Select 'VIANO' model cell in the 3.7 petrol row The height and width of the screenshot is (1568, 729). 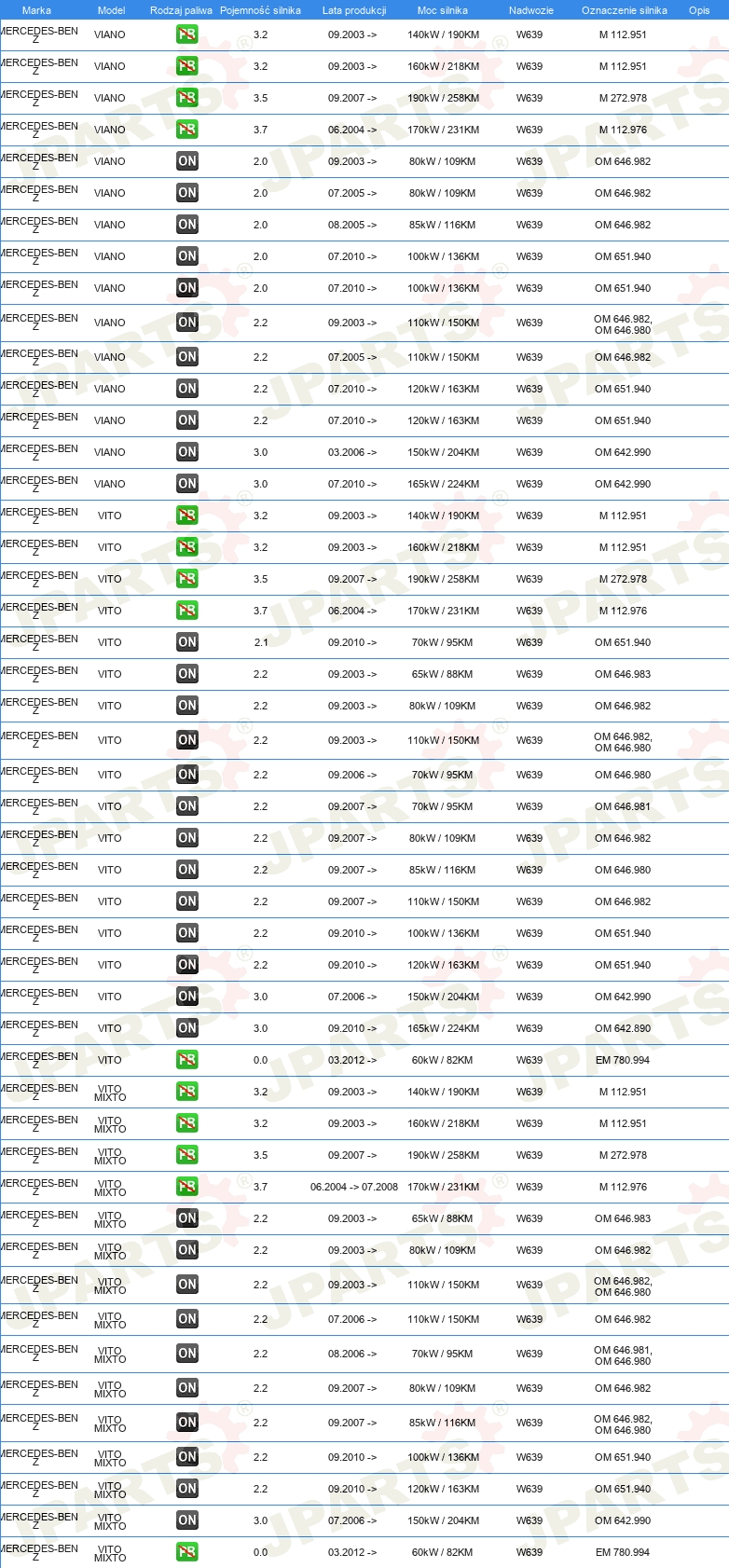(110, 130)
